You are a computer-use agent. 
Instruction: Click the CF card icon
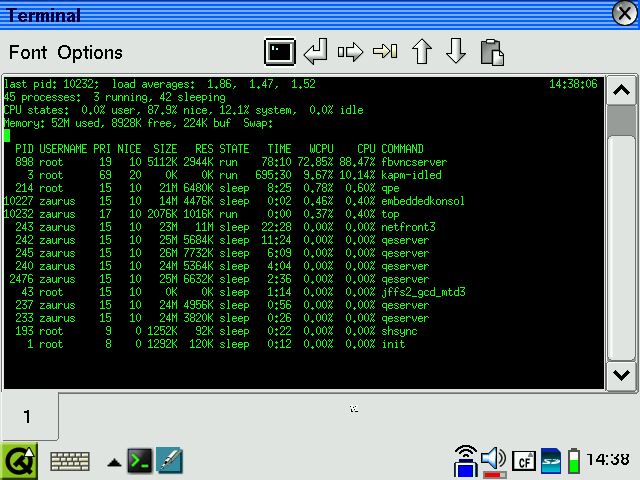point(524,461)
